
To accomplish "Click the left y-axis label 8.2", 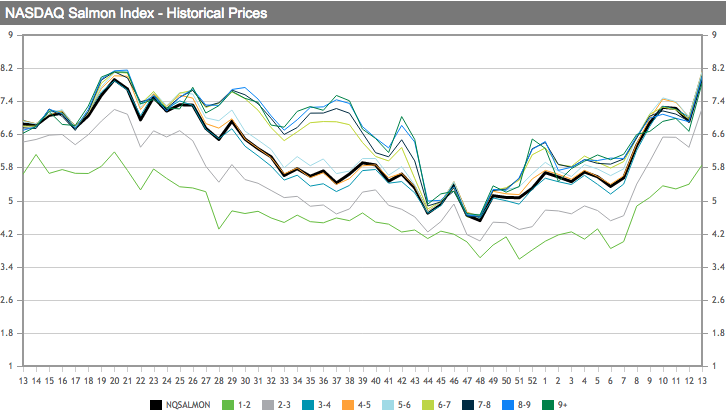I will pyautogui.click(x=7, y=68).
